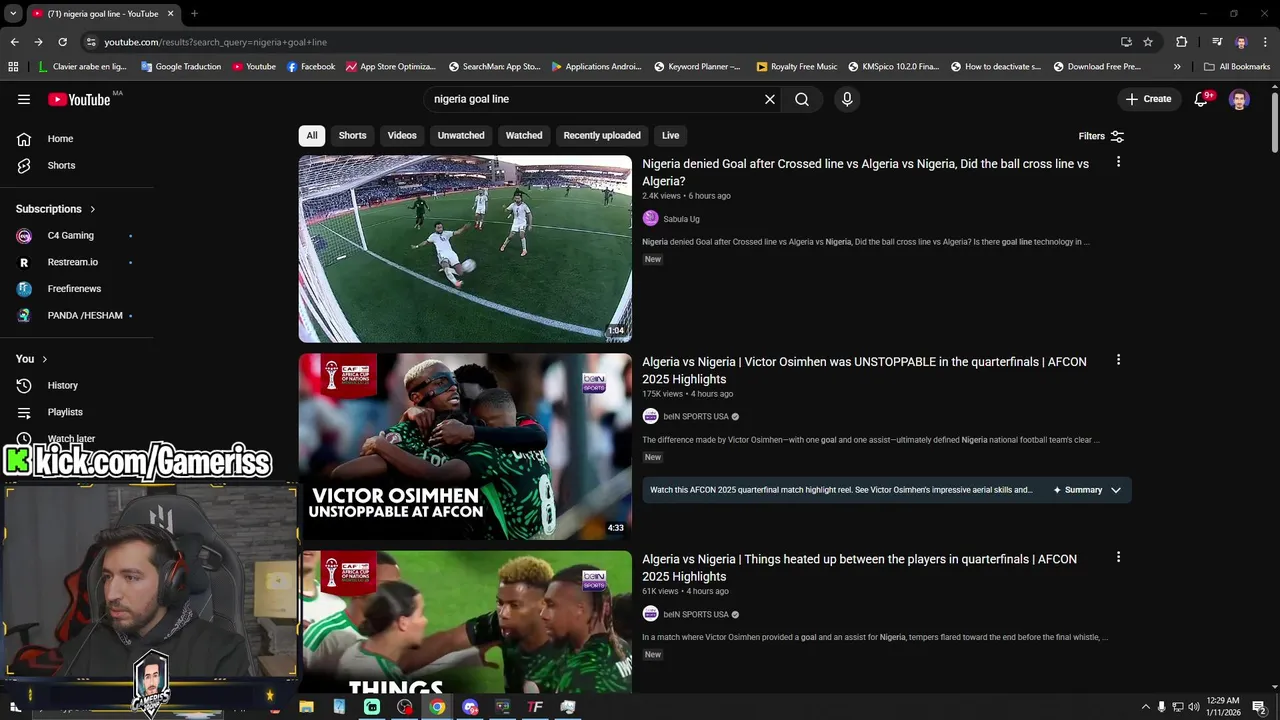Click the YouTube logo
Viewport: 1280px width, 720px height.
[x=79, y=99]
